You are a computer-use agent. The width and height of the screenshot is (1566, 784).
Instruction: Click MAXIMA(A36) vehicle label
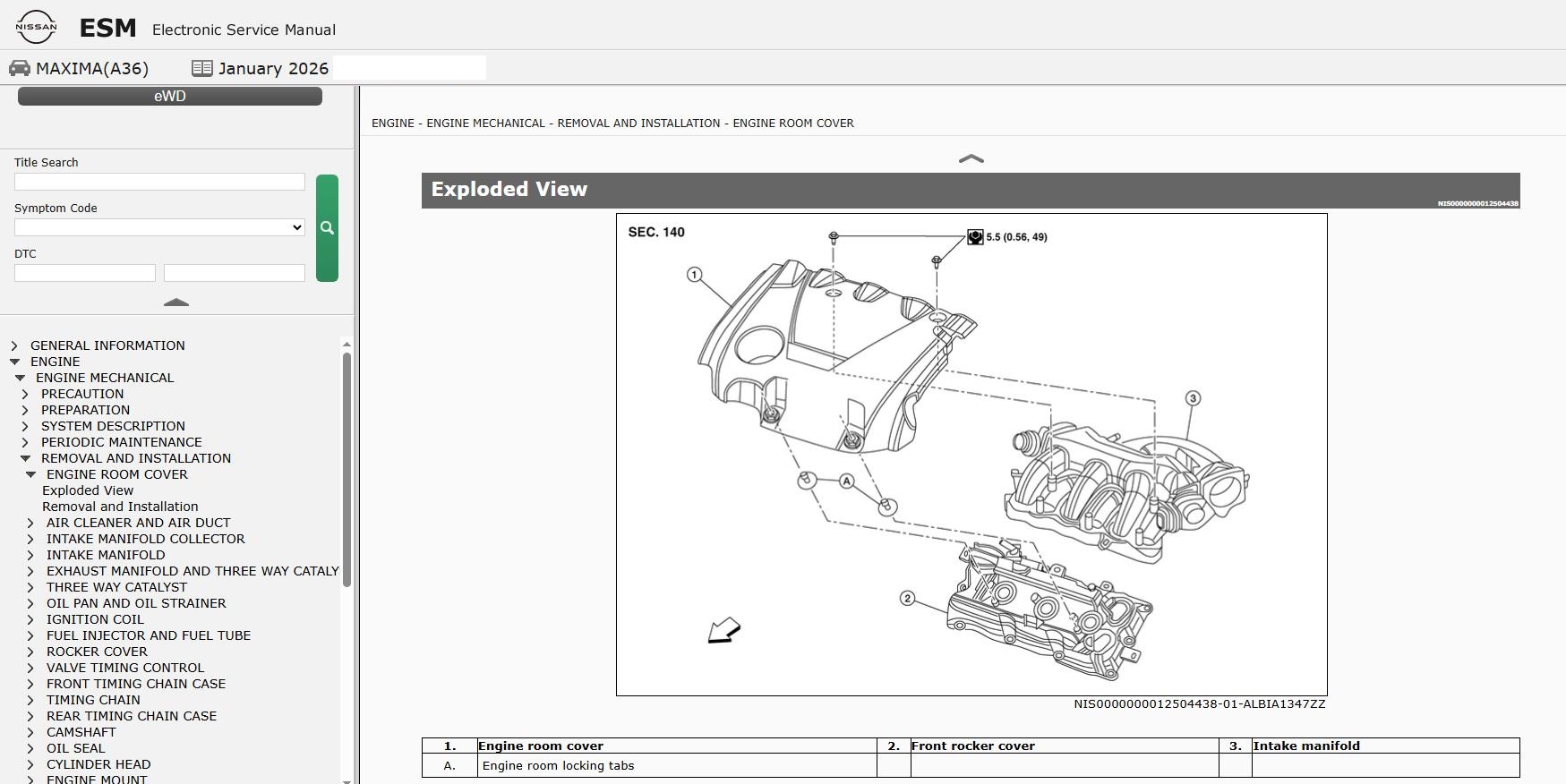click(x=92, y=69)
